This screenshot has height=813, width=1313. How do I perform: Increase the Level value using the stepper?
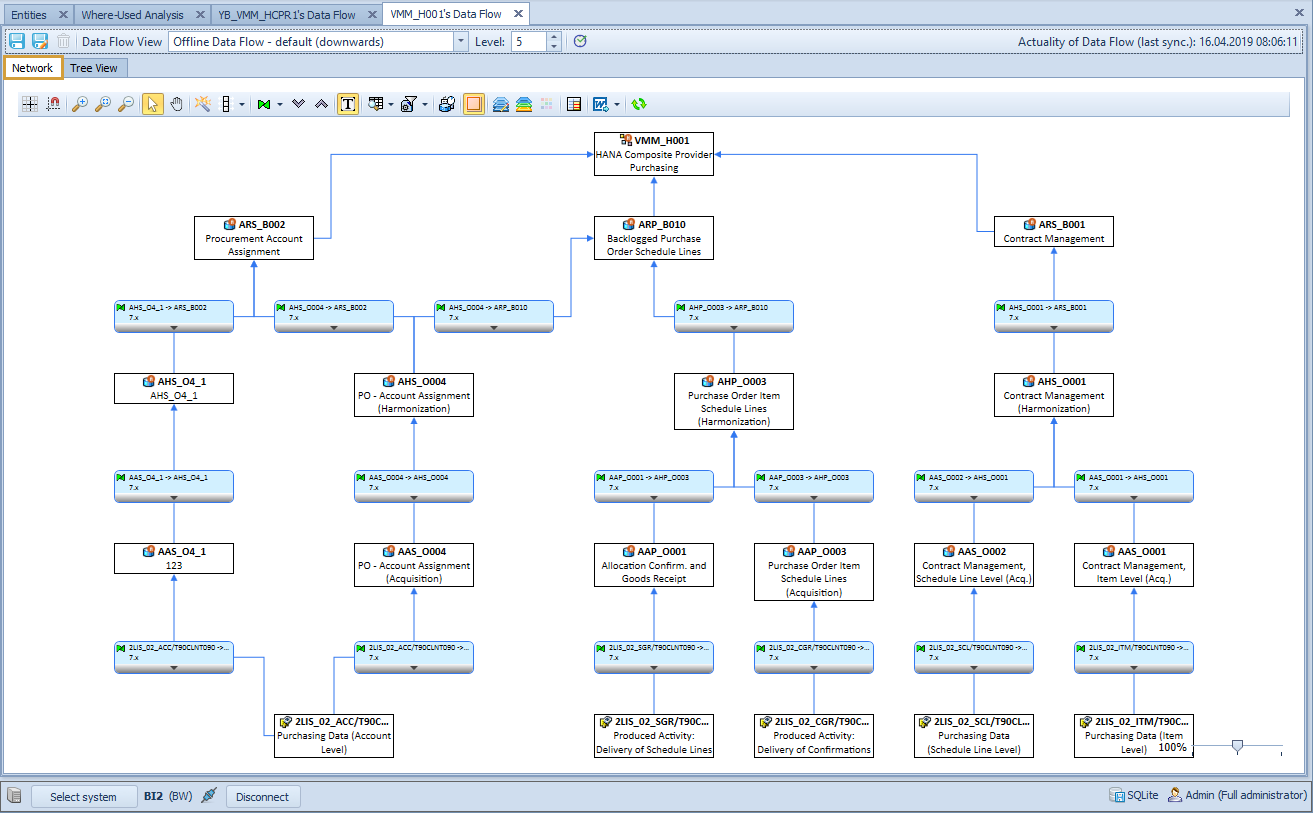[552, 37]
